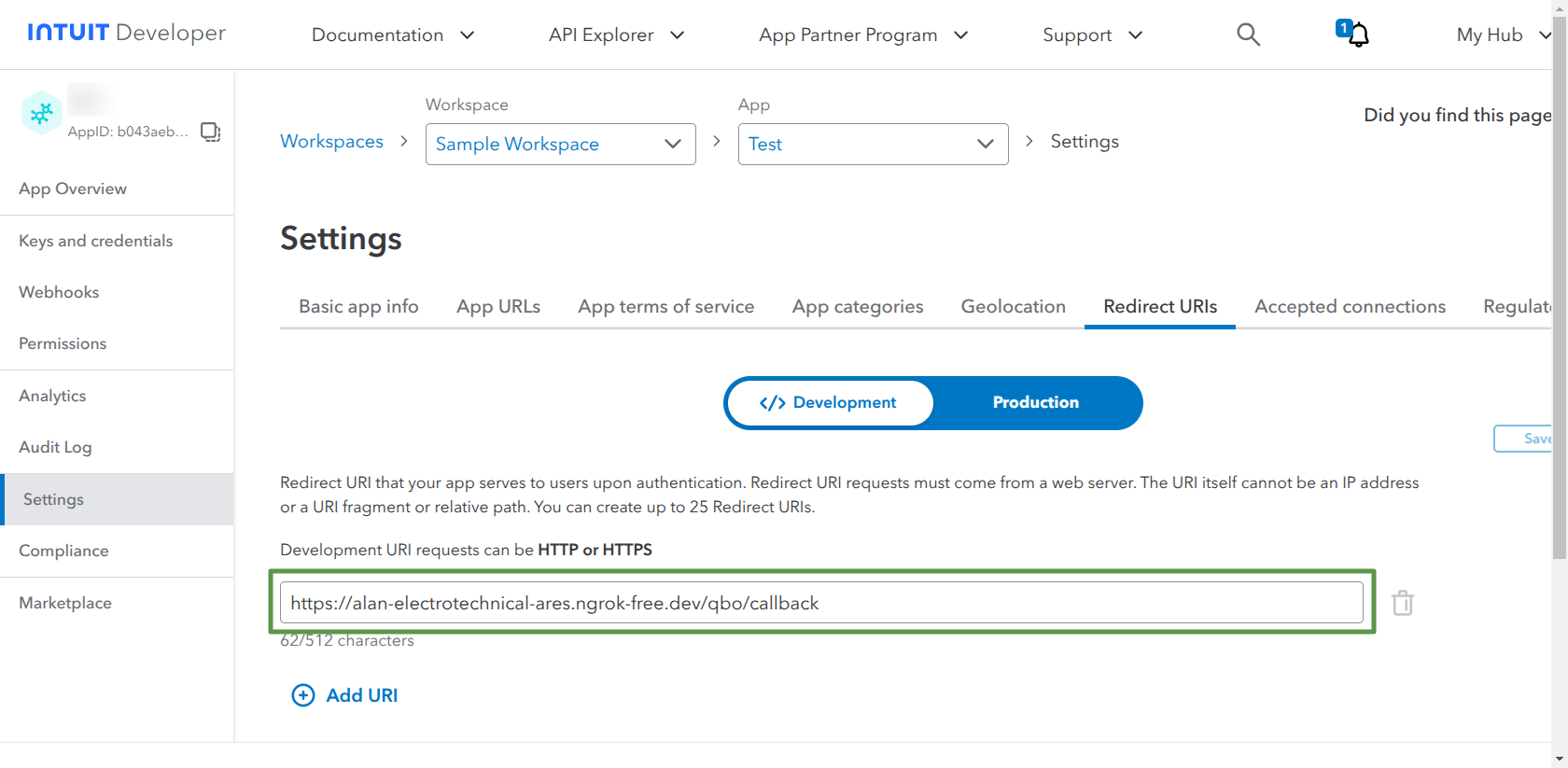Delete the redirect URI with trash icon
This screenshot has height=768, width=1568.
point(1403,603)
